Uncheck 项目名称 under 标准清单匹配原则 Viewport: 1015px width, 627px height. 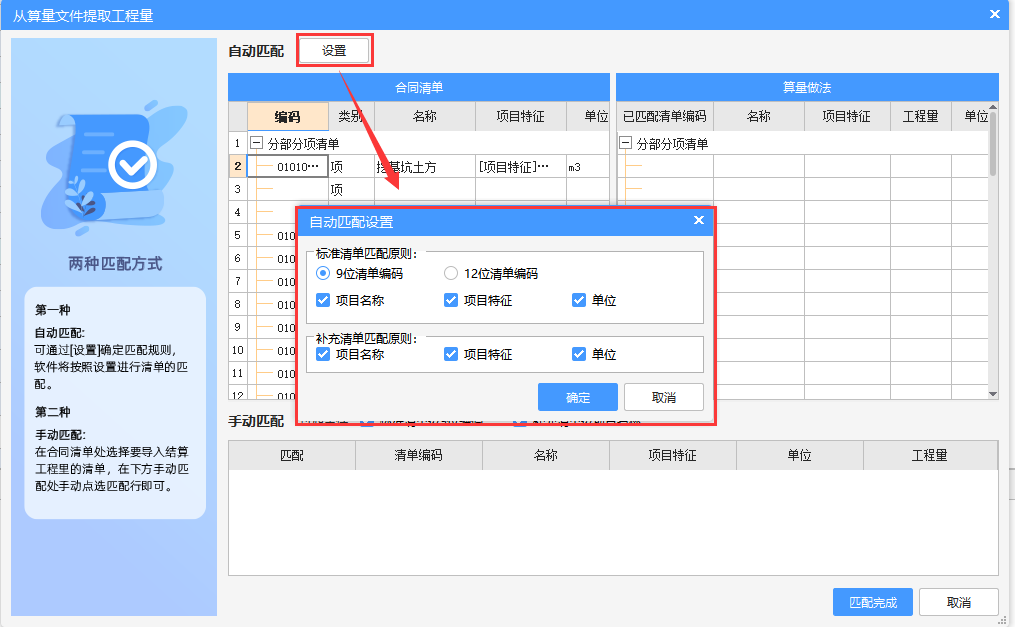323,300
